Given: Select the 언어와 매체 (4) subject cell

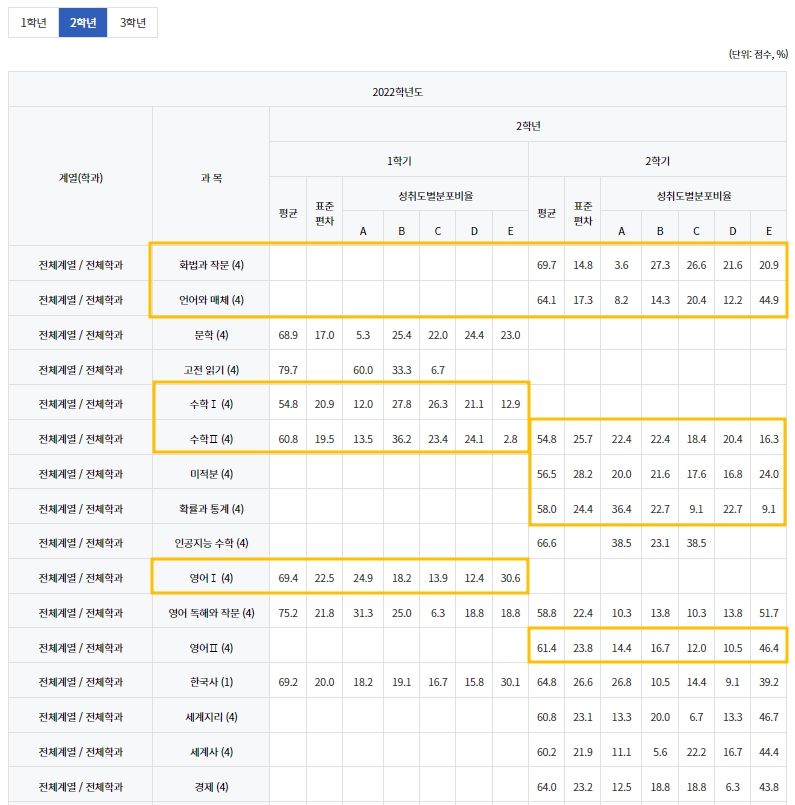Looking at the screenshot, I should tap(211, 300).
